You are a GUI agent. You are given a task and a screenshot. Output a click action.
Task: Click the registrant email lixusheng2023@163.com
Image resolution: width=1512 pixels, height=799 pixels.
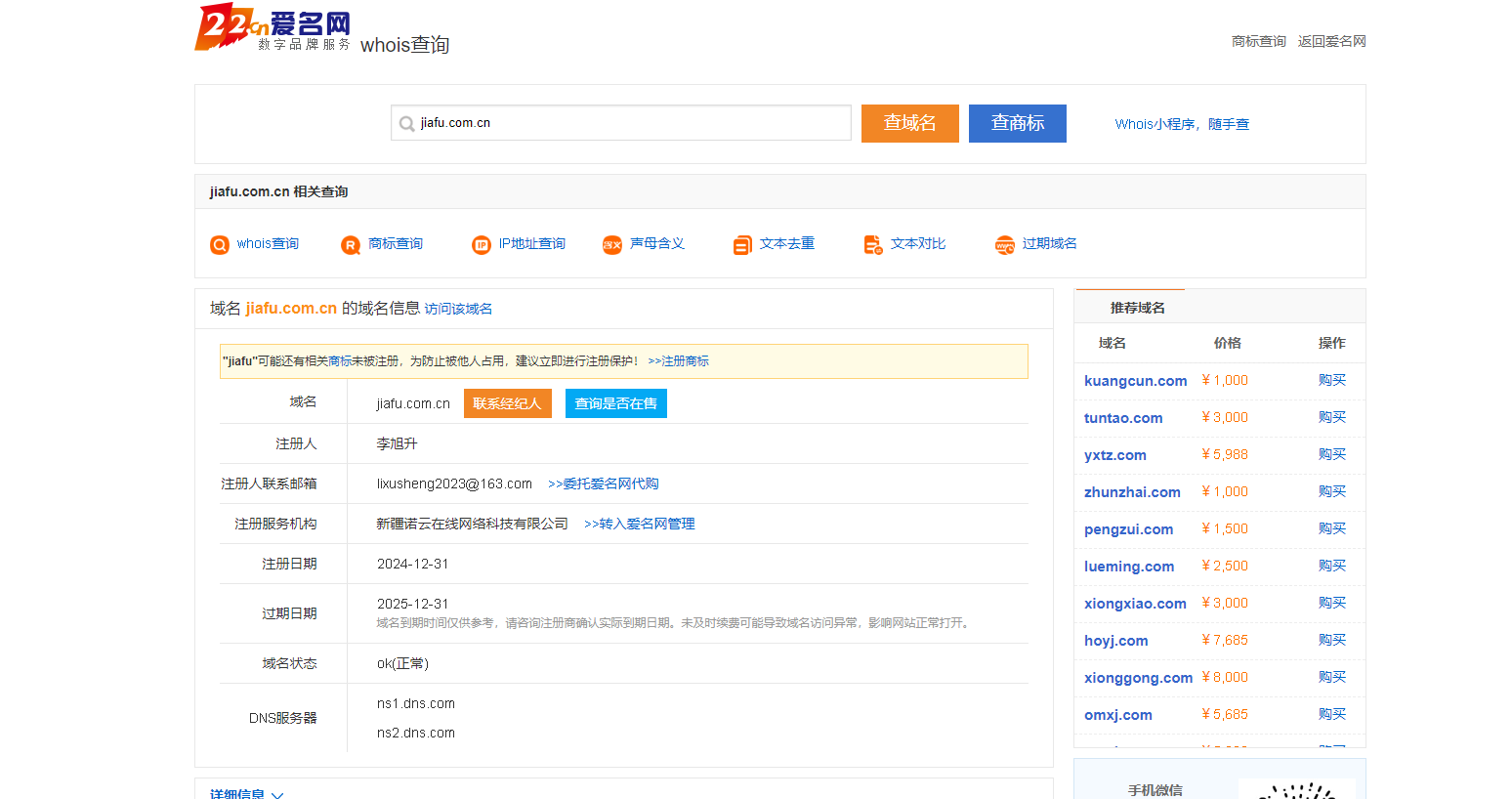(454, 484)
